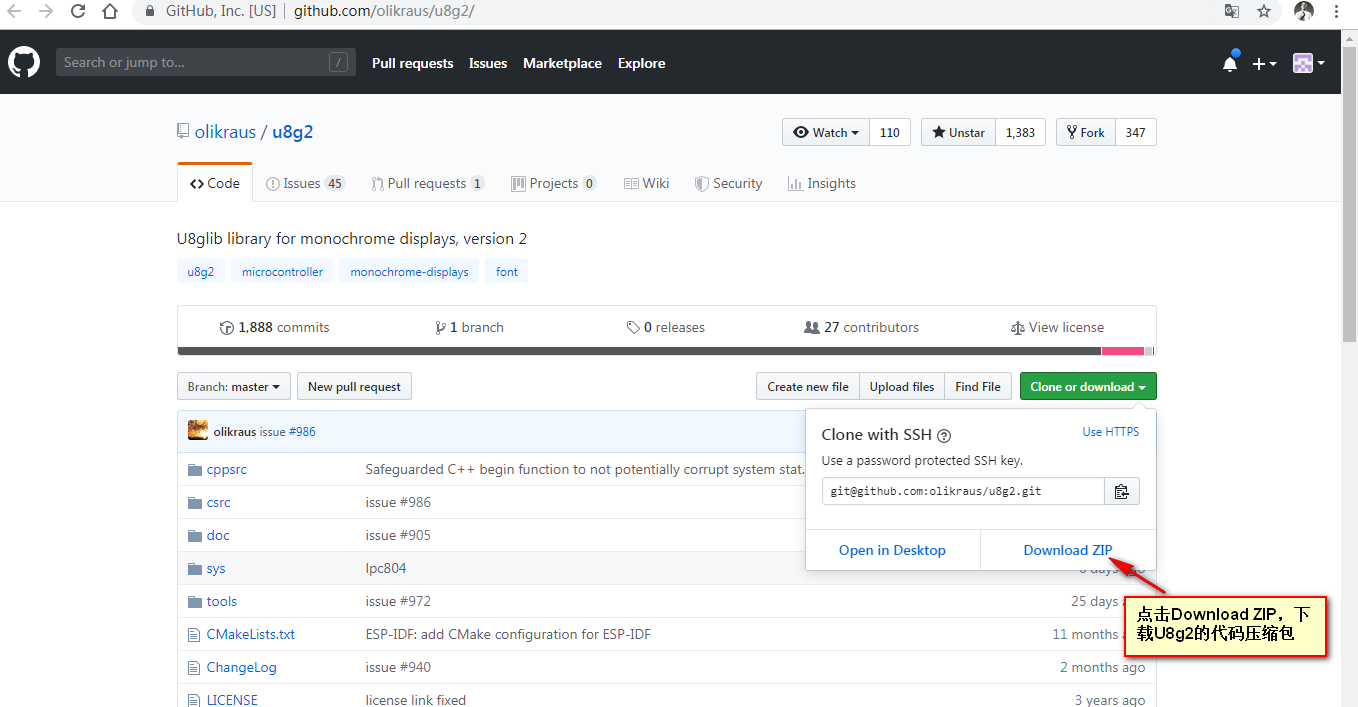Click the Create new file button
Viewport: 1358px width, 707px height.
[x=808, y=387]
